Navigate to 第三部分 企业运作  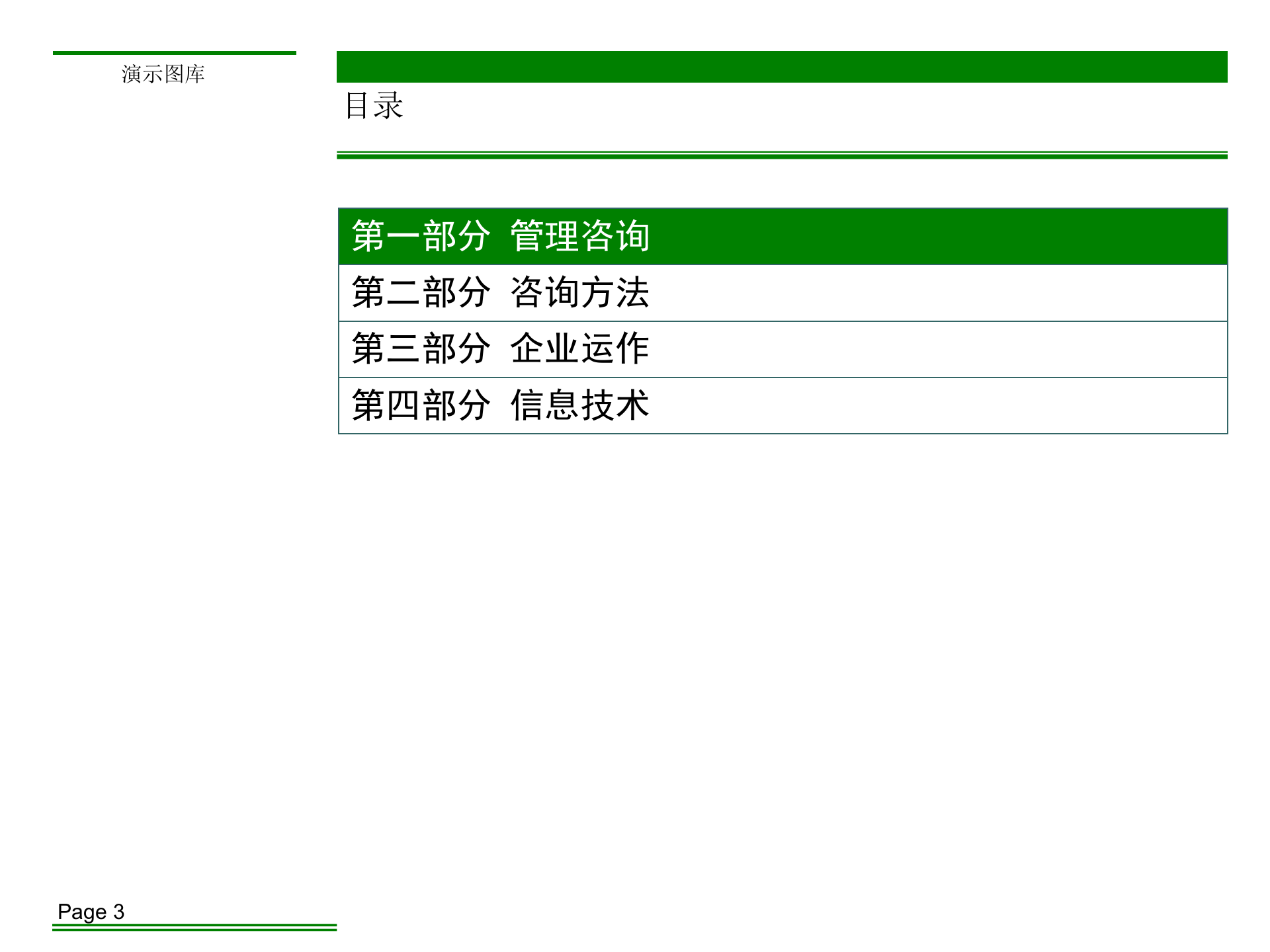point(503,349)
